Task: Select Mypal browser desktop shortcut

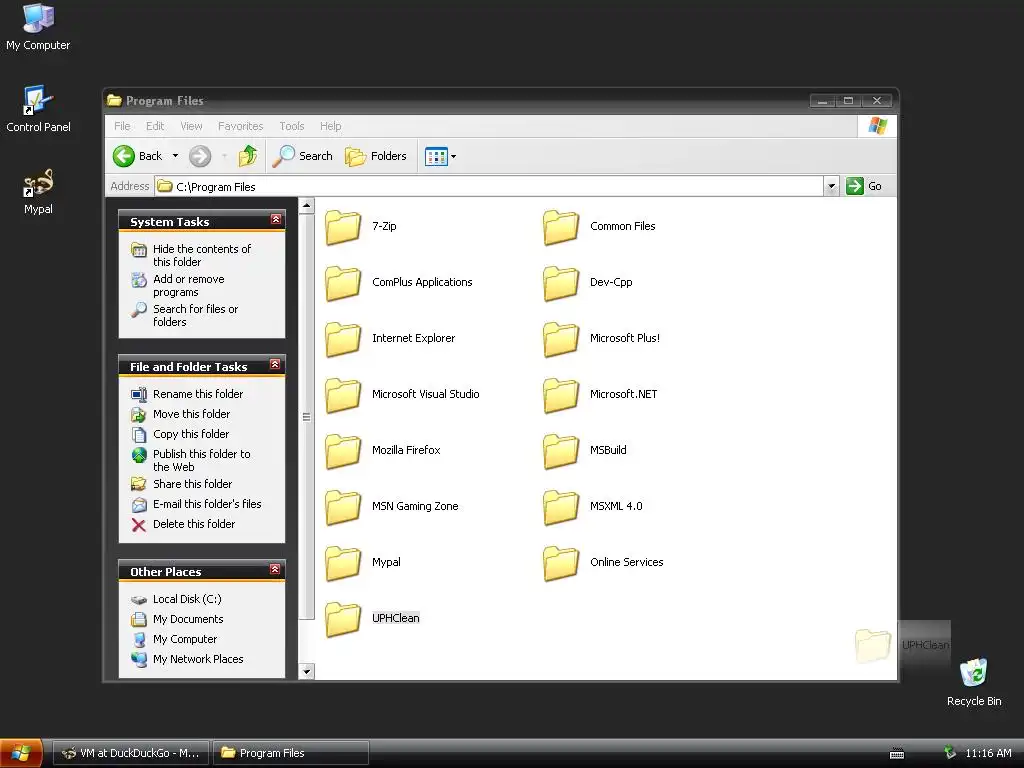Action: click(38, 192)
